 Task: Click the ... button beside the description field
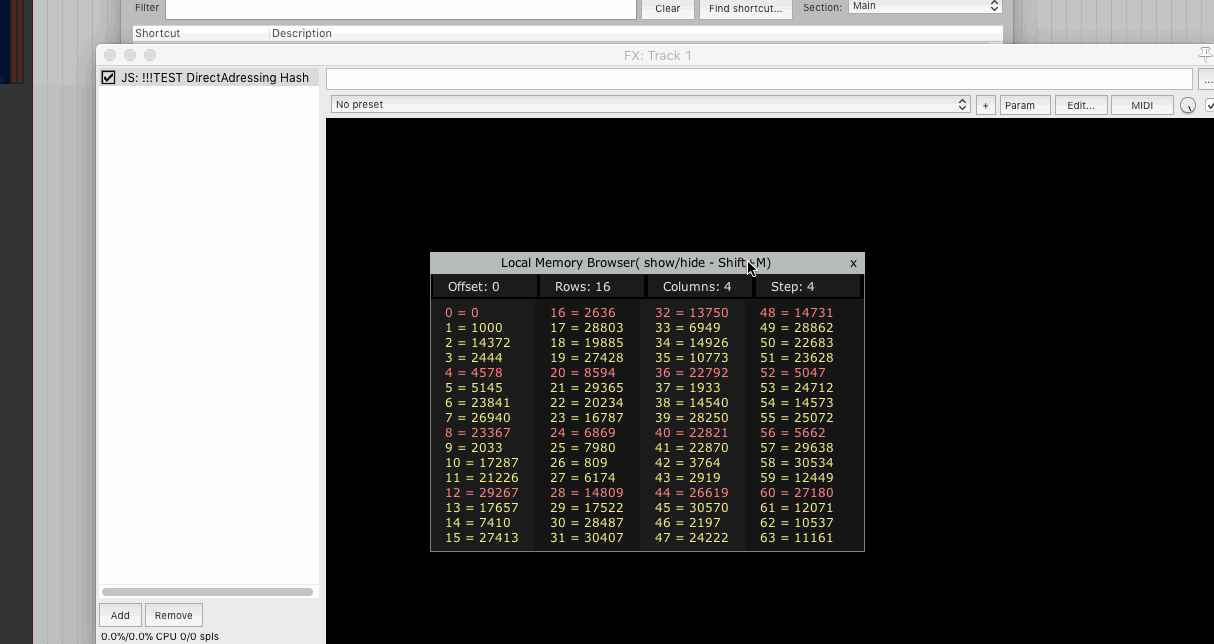click(1207, 79)
